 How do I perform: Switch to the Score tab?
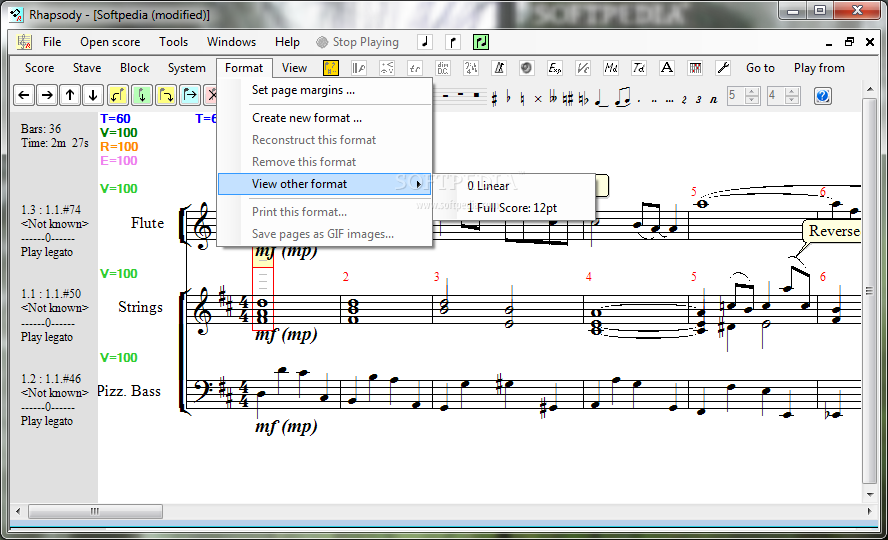click(40, 68)
